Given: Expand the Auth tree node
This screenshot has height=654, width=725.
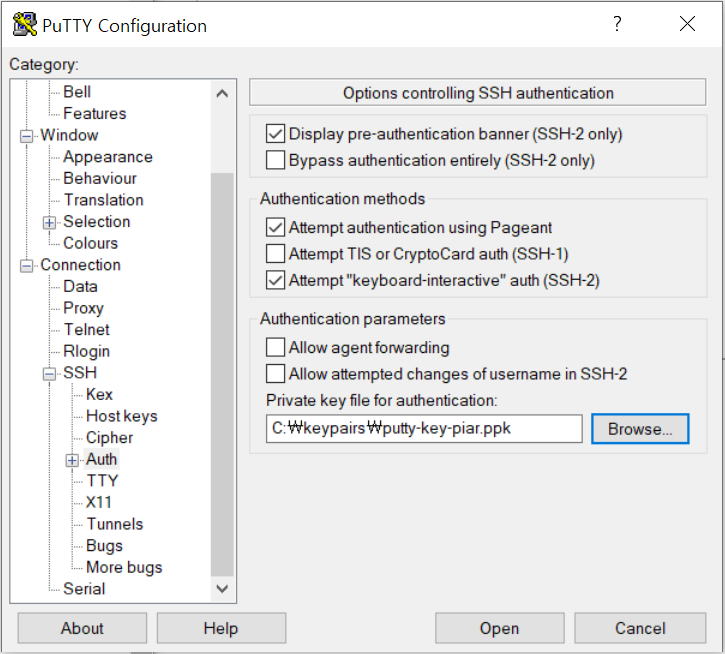Looking at the screenshot, I should click(x=72, y=460).
